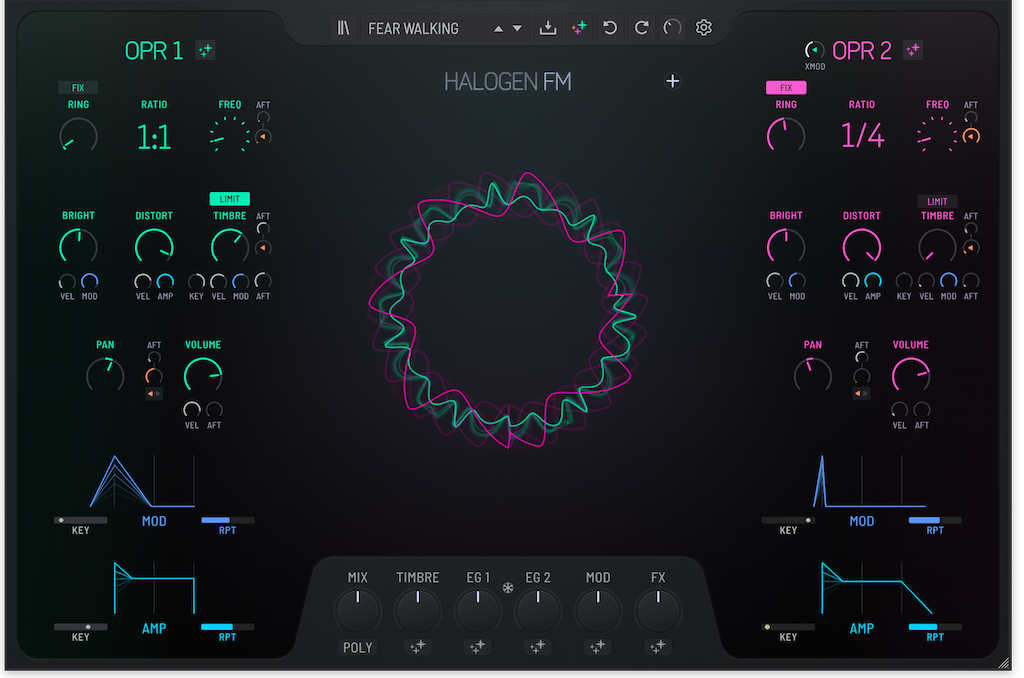Toggle LIMIT on OPR 2 timbre

click(937, 201)
